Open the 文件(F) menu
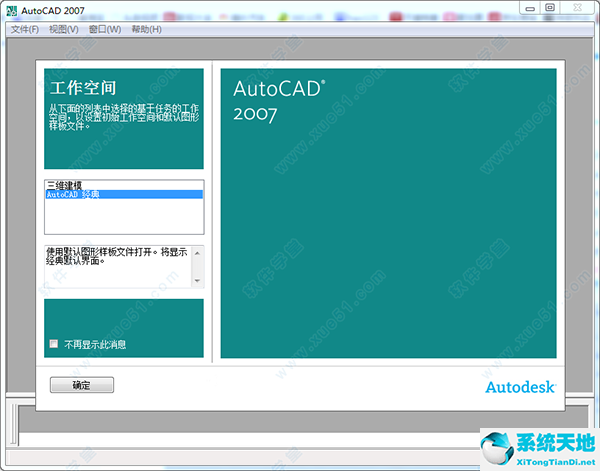Image resolution: width=600 pixels, height=471 pixels. coord(24,29)
